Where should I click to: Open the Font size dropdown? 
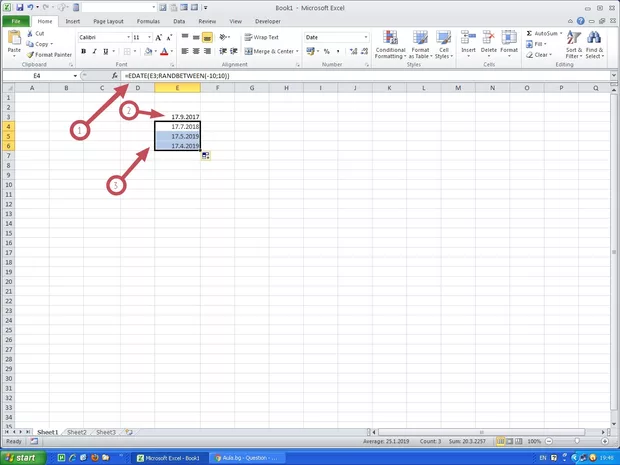coord(149,37)
